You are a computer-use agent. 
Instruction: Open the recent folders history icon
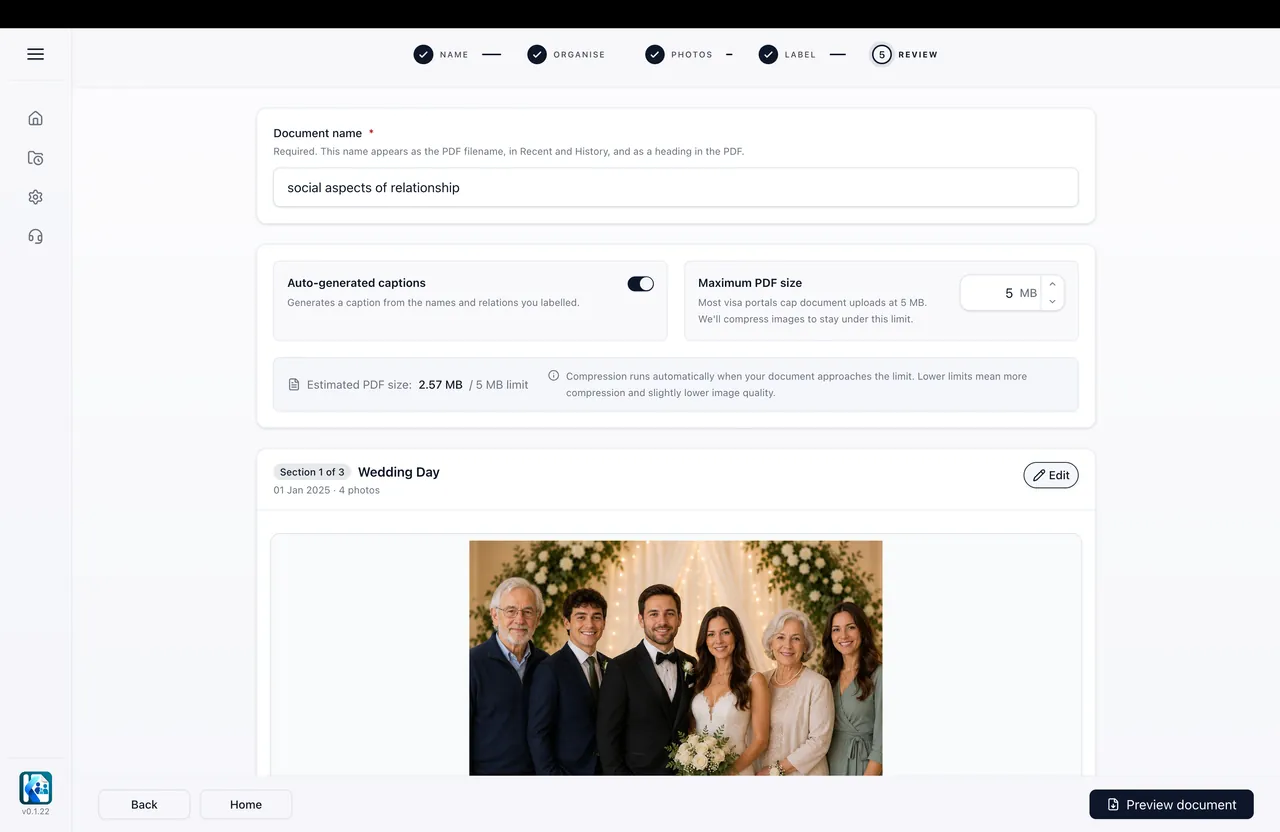point(35,158)
